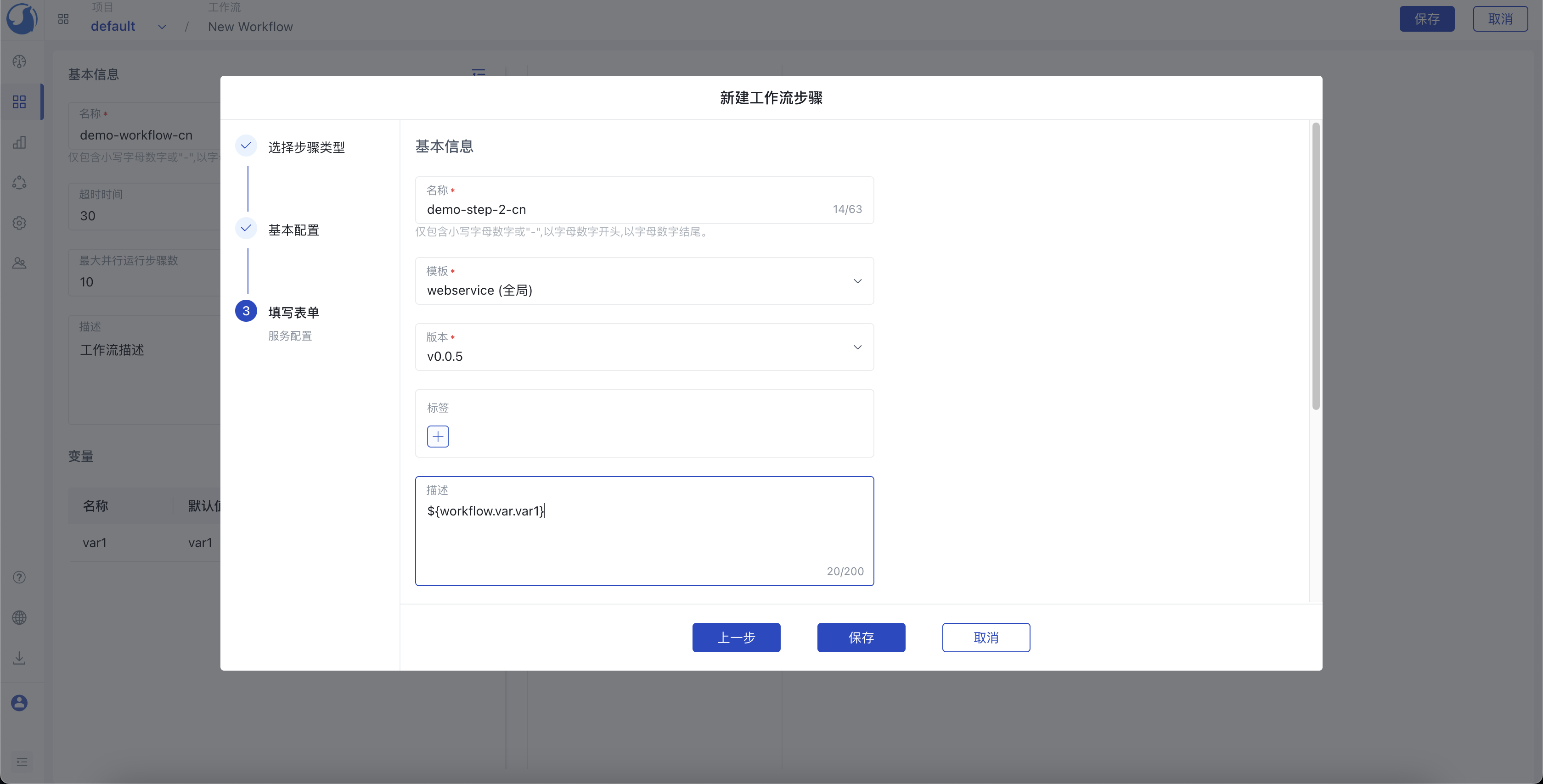This screenshot has width=1543, height=784.
Task: Click var1 name cell in variables table
Action: (95, 543)
